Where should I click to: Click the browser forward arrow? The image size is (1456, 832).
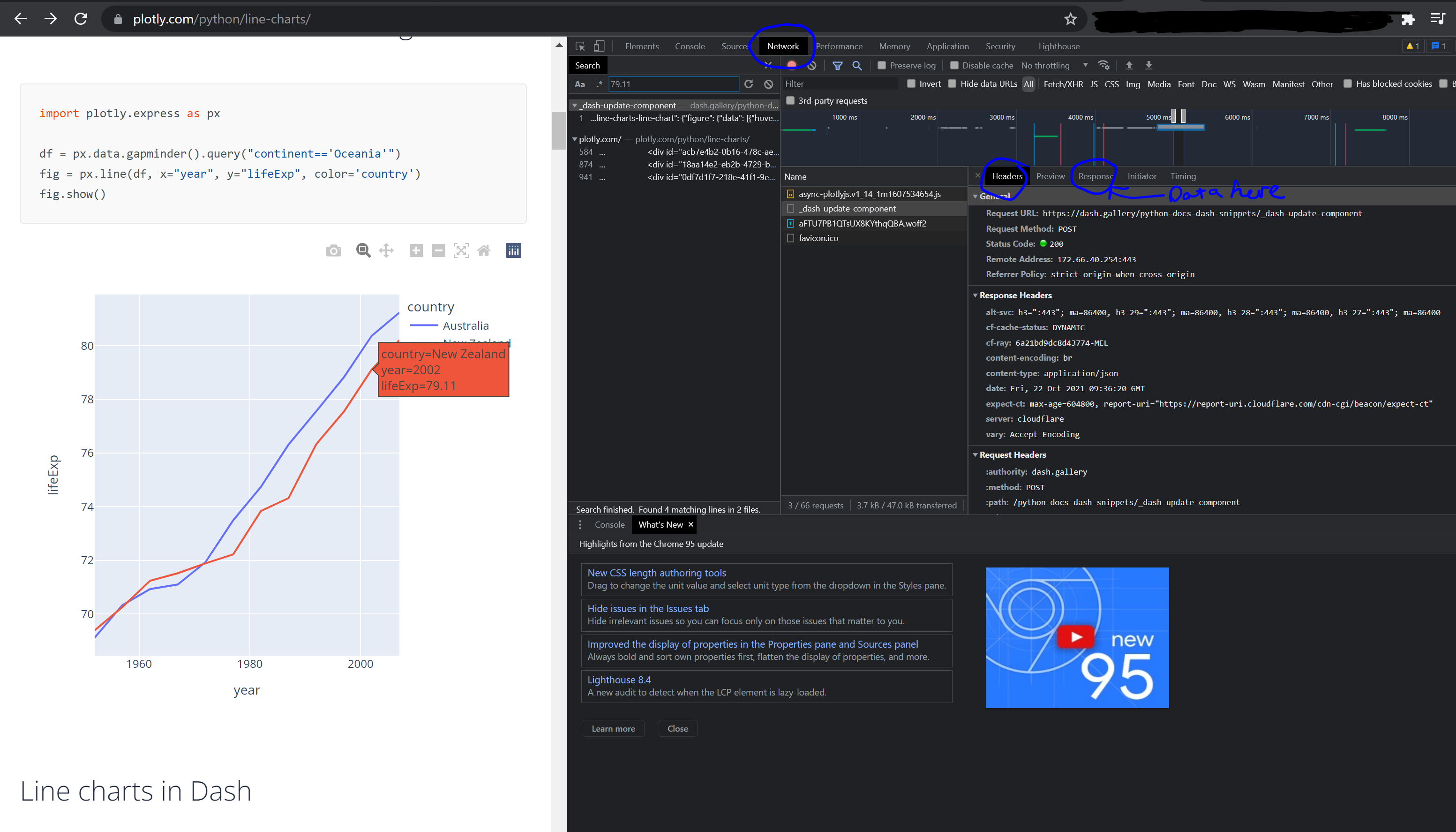[x=51, y=19]
